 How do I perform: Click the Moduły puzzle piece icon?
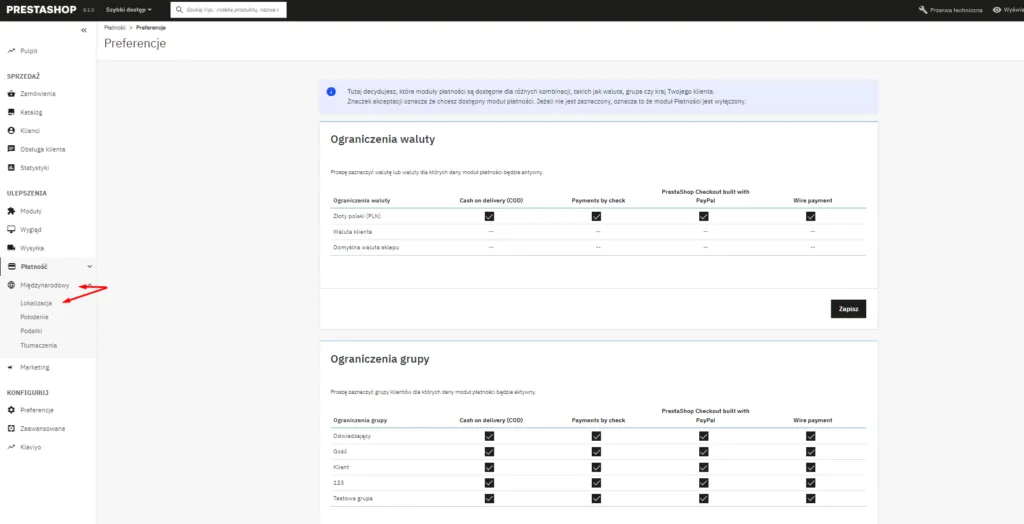11,211
